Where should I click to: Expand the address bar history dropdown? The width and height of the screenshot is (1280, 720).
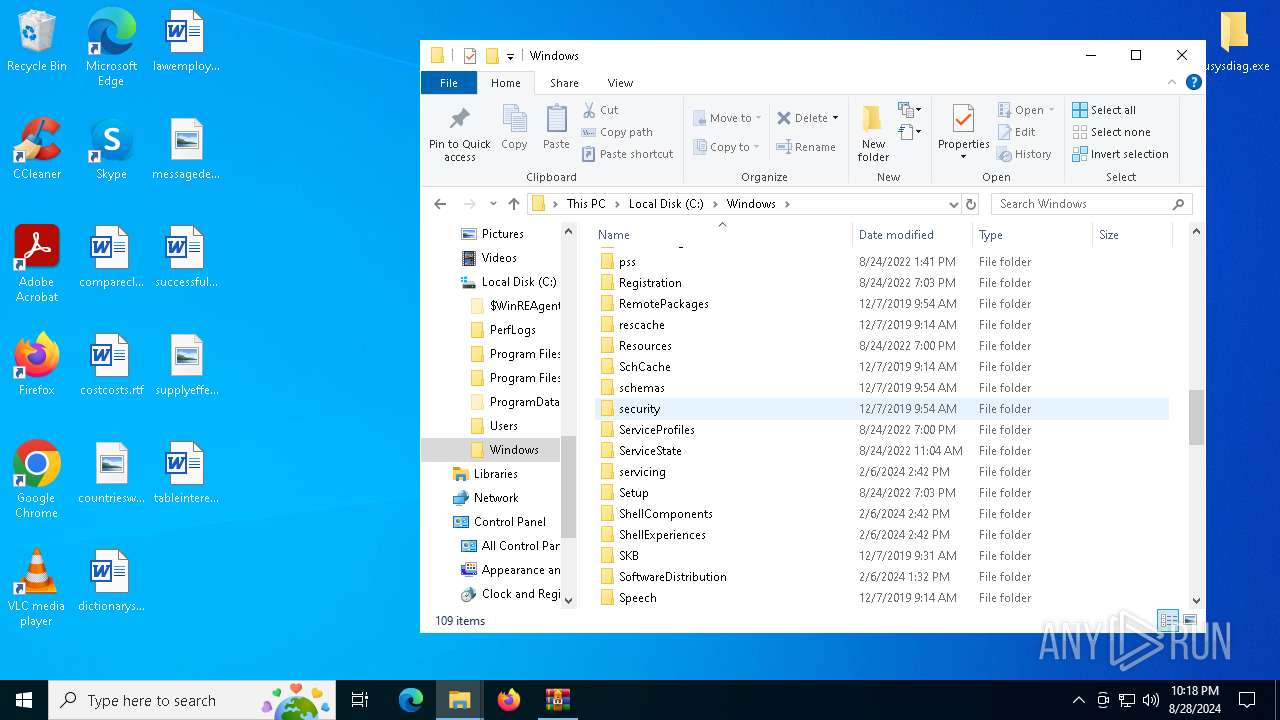(x=953, y=204)
